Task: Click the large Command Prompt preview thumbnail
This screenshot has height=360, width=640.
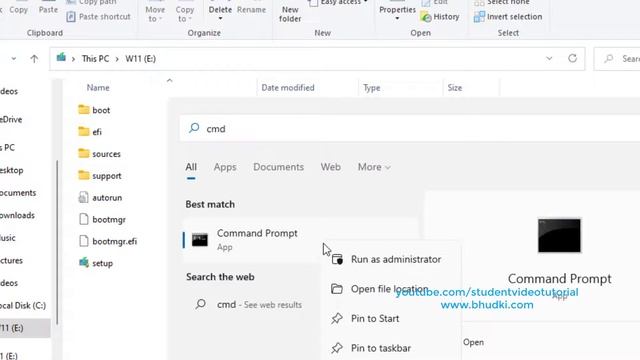Action: [x=559, y=236]
